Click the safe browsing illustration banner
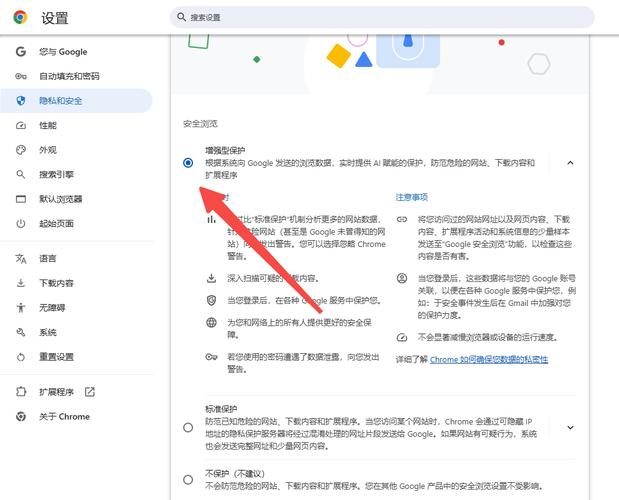Viewport: 619px width, 500px height. pyautogui.click(x=380, y=64)
